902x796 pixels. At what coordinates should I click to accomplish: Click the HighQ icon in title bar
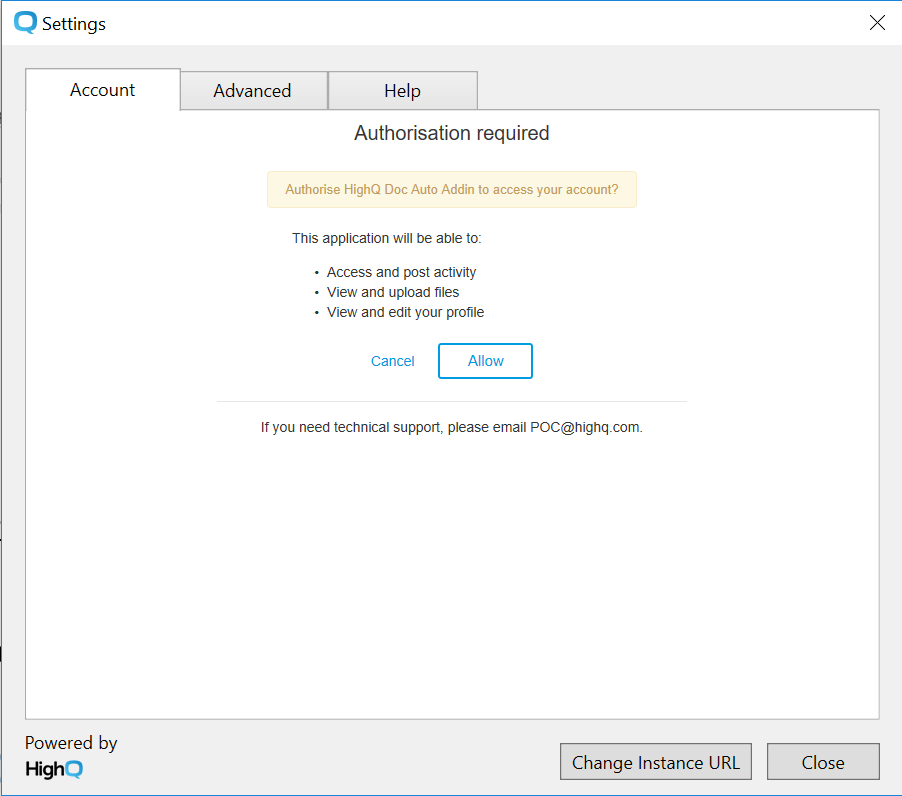point(25,23)
